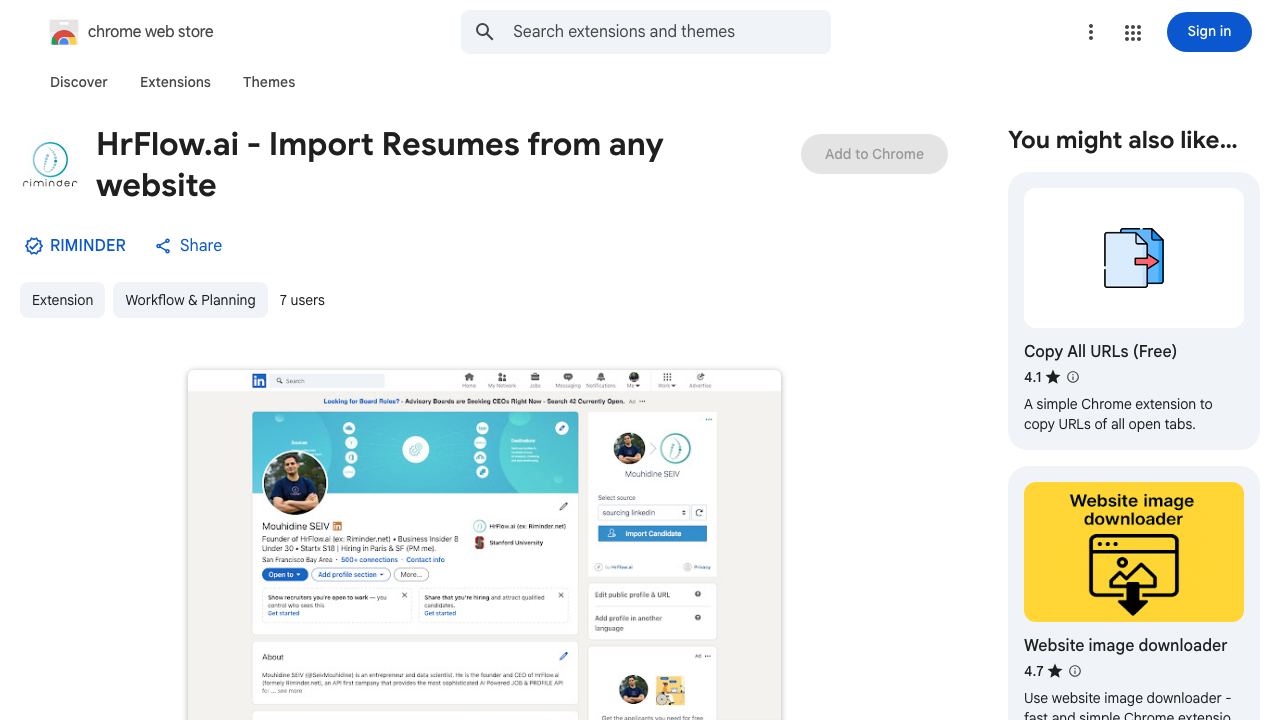This screenshot has width=1280, height=720.
Task: Open the Extensions tab
Action: tap(175, 82)
